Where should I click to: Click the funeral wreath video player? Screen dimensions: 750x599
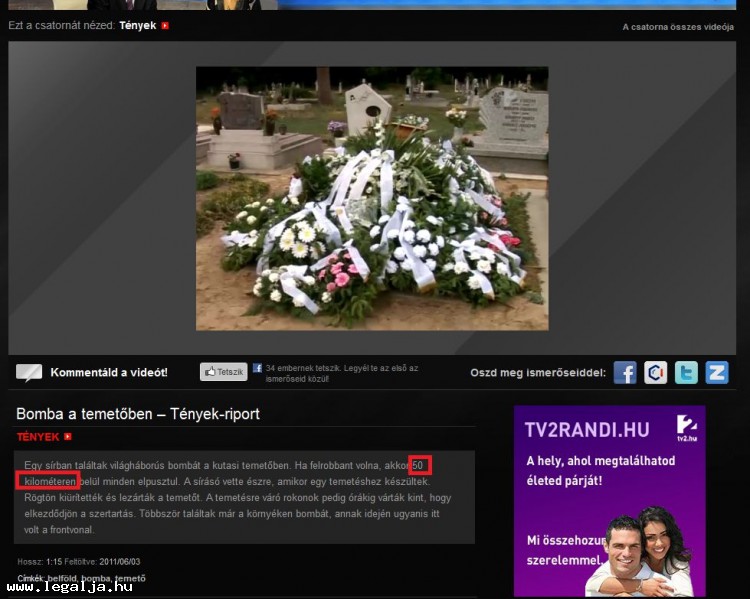(372, 198)
